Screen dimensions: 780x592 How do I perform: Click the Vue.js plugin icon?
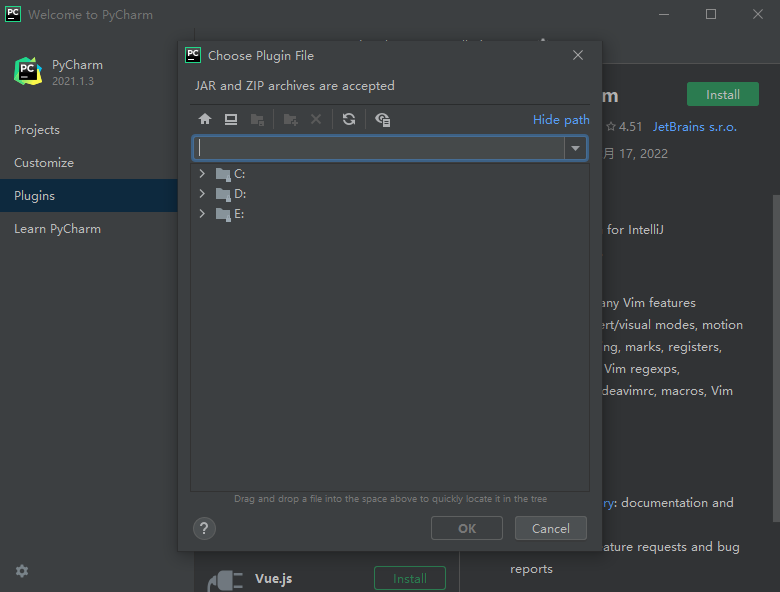225,580
